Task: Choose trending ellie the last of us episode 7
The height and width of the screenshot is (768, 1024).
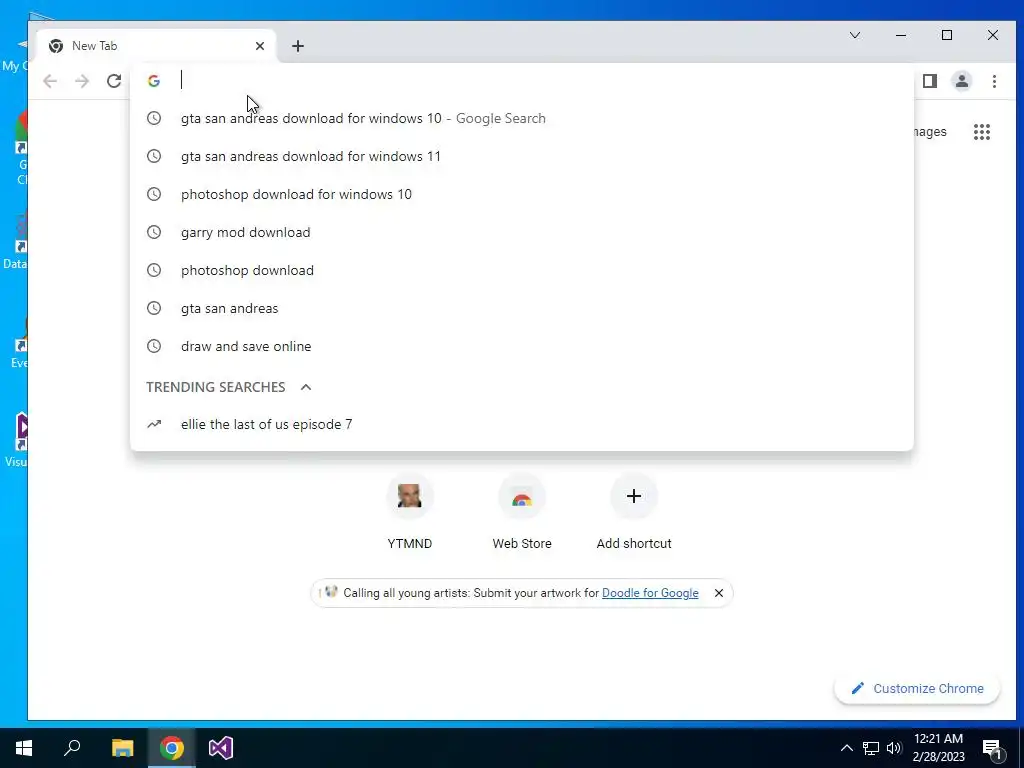Action: pos(522,424)
